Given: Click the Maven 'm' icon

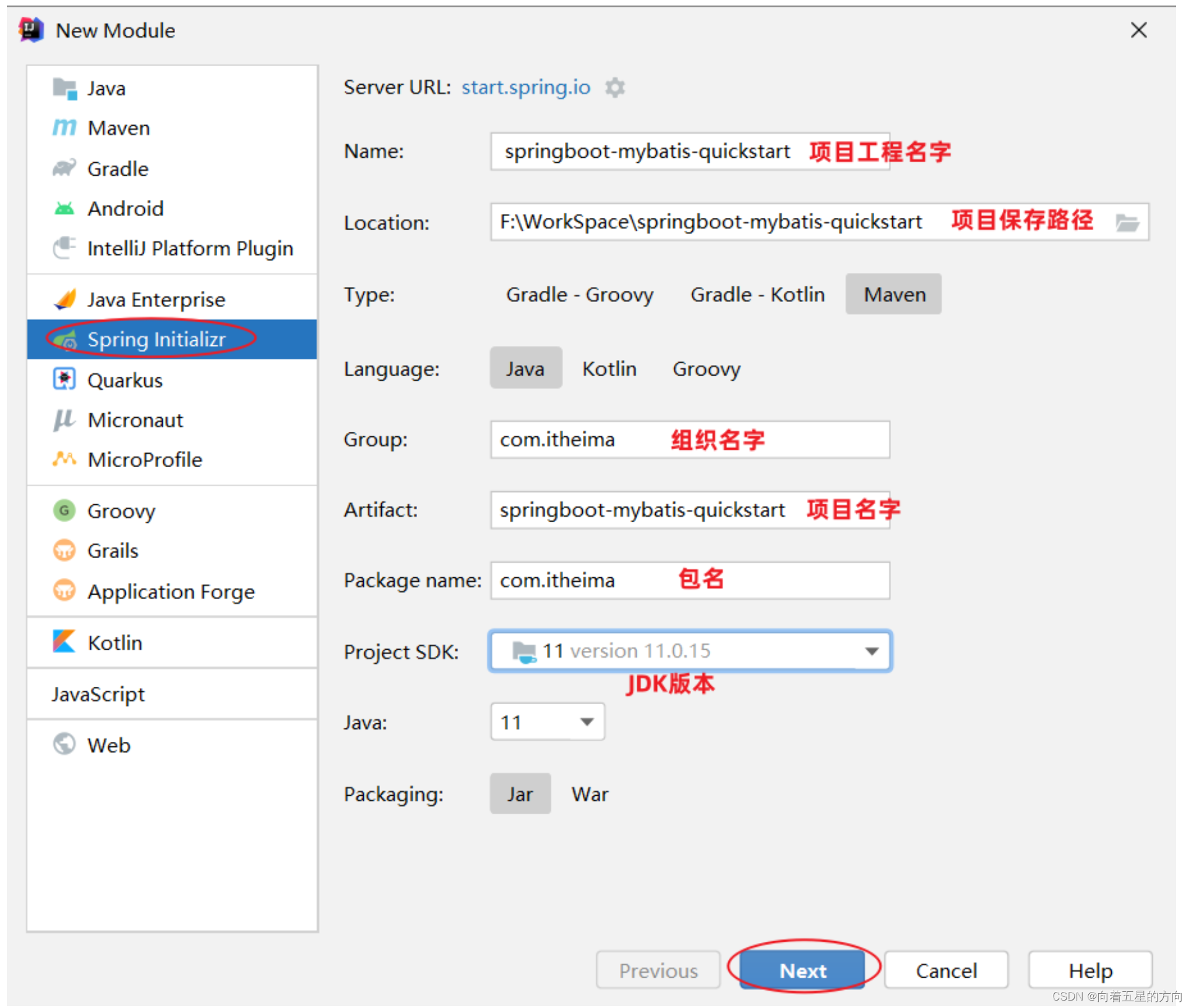Looking at the screenshot, I should coord(64,128).
